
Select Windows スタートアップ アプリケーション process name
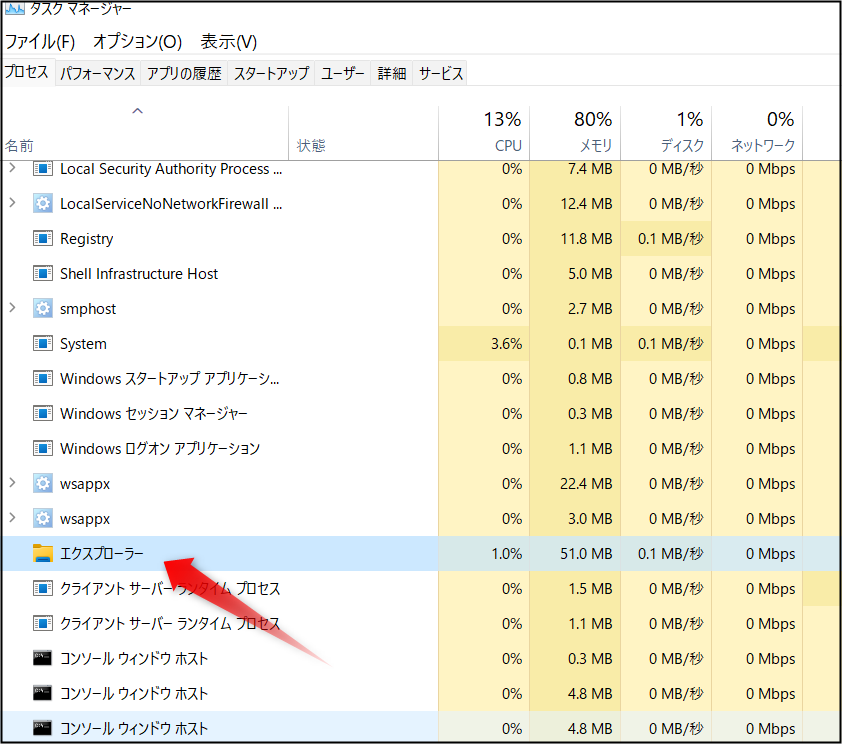click(169, 379)
